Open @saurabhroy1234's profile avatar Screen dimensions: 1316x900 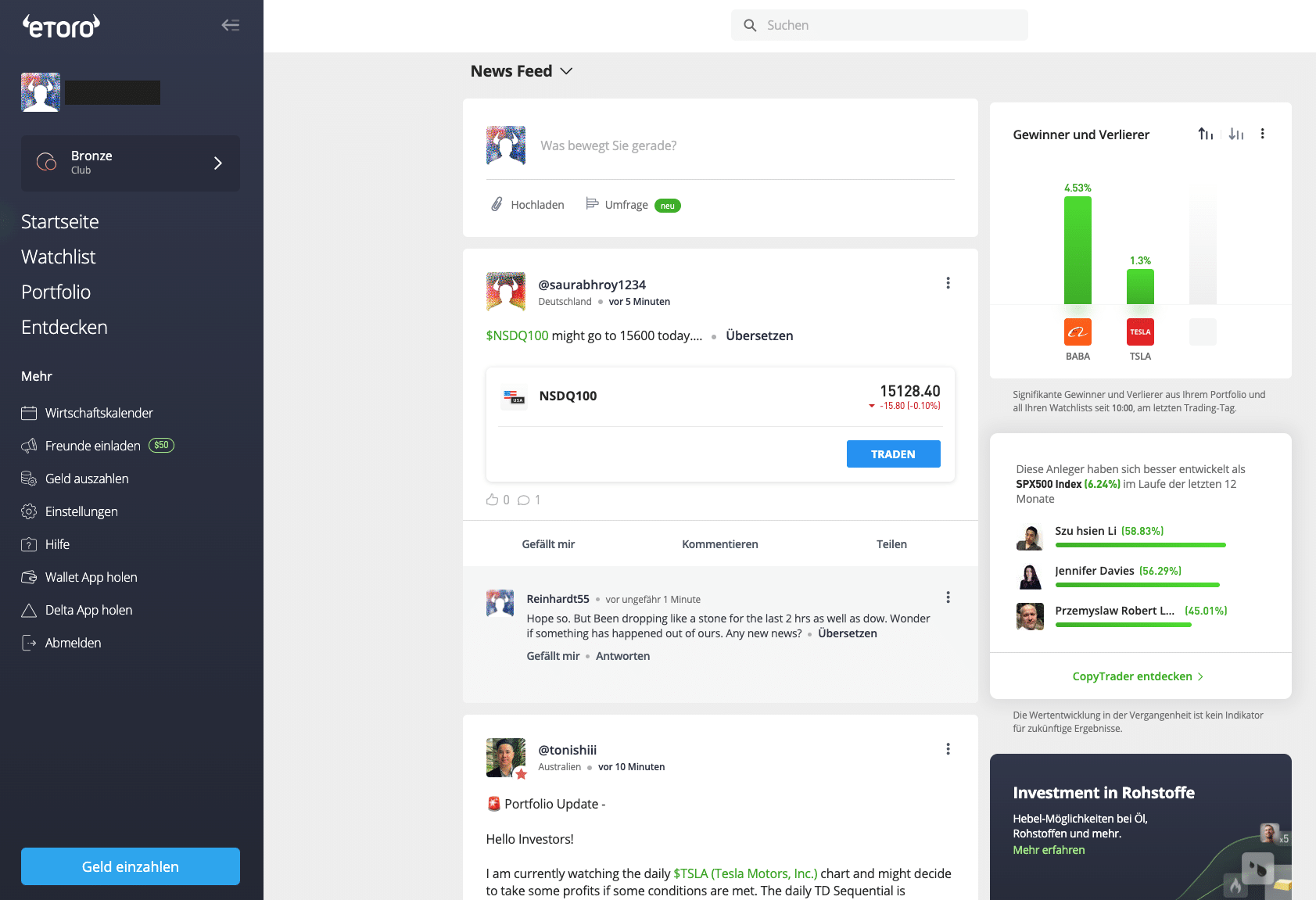click(506, 292)
